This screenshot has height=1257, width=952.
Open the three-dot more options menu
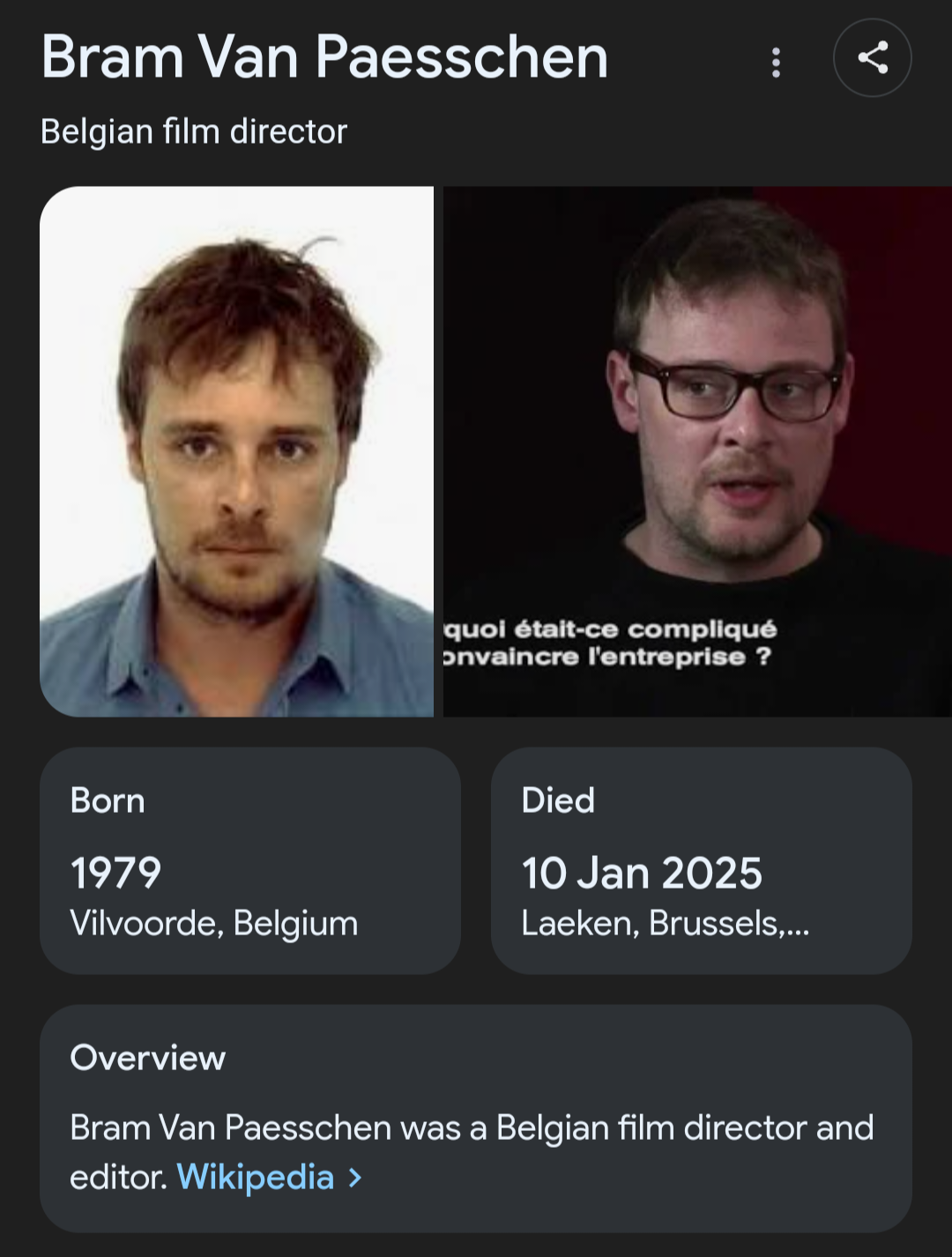pos(776,63)
